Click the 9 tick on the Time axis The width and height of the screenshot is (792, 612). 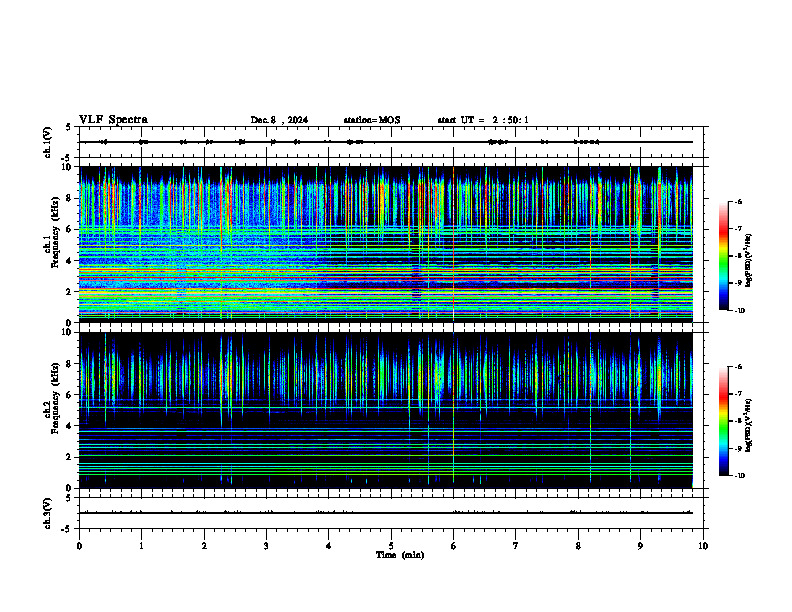(x=640, y=546)
